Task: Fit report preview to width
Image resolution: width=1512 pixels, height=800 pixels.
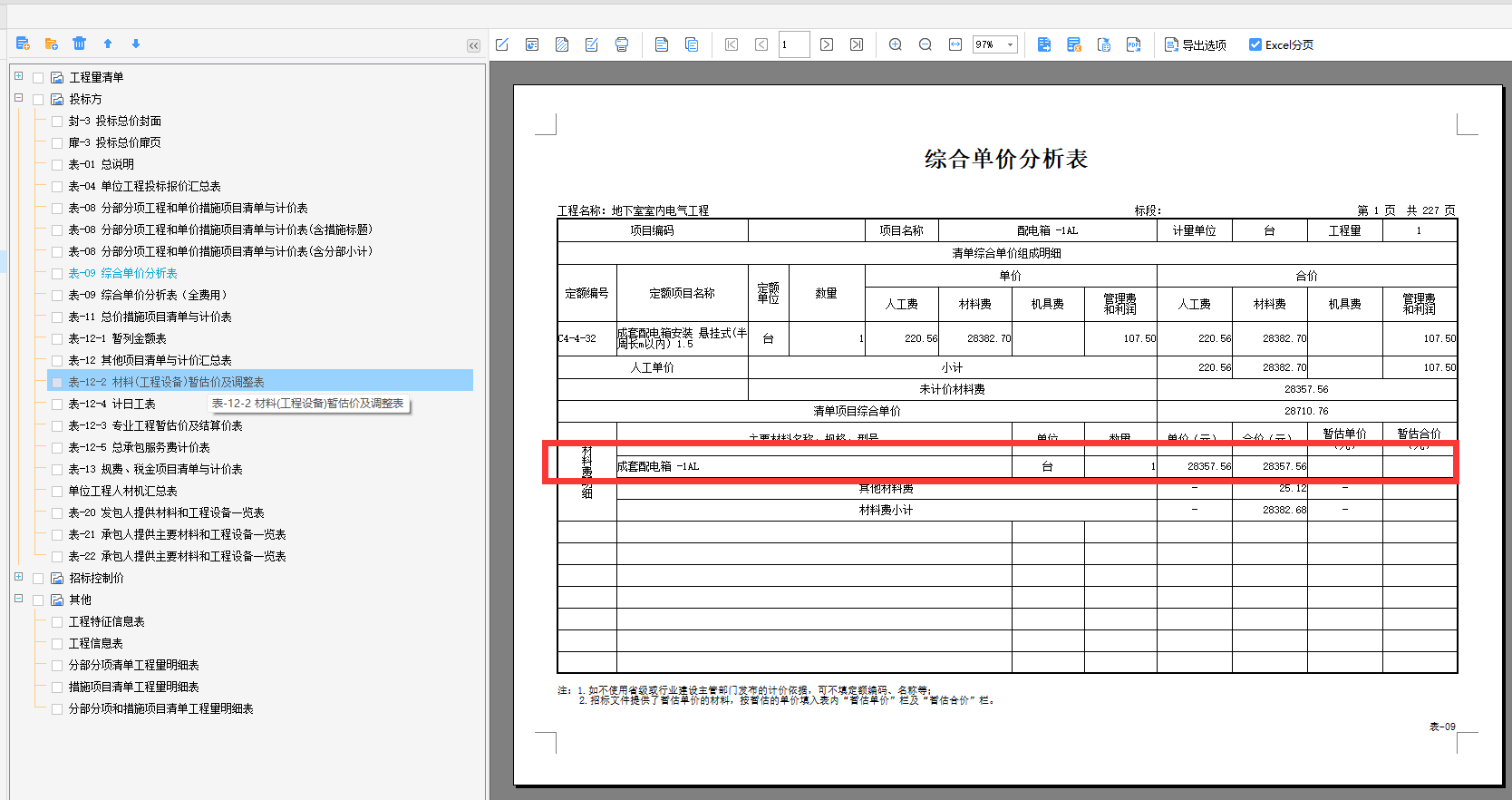Action: tap(955, 44)
